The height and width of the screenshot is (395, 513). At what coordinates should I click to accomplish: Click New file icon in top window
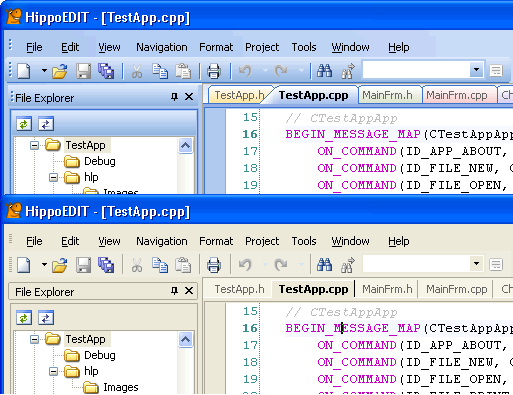click(24, 71)
